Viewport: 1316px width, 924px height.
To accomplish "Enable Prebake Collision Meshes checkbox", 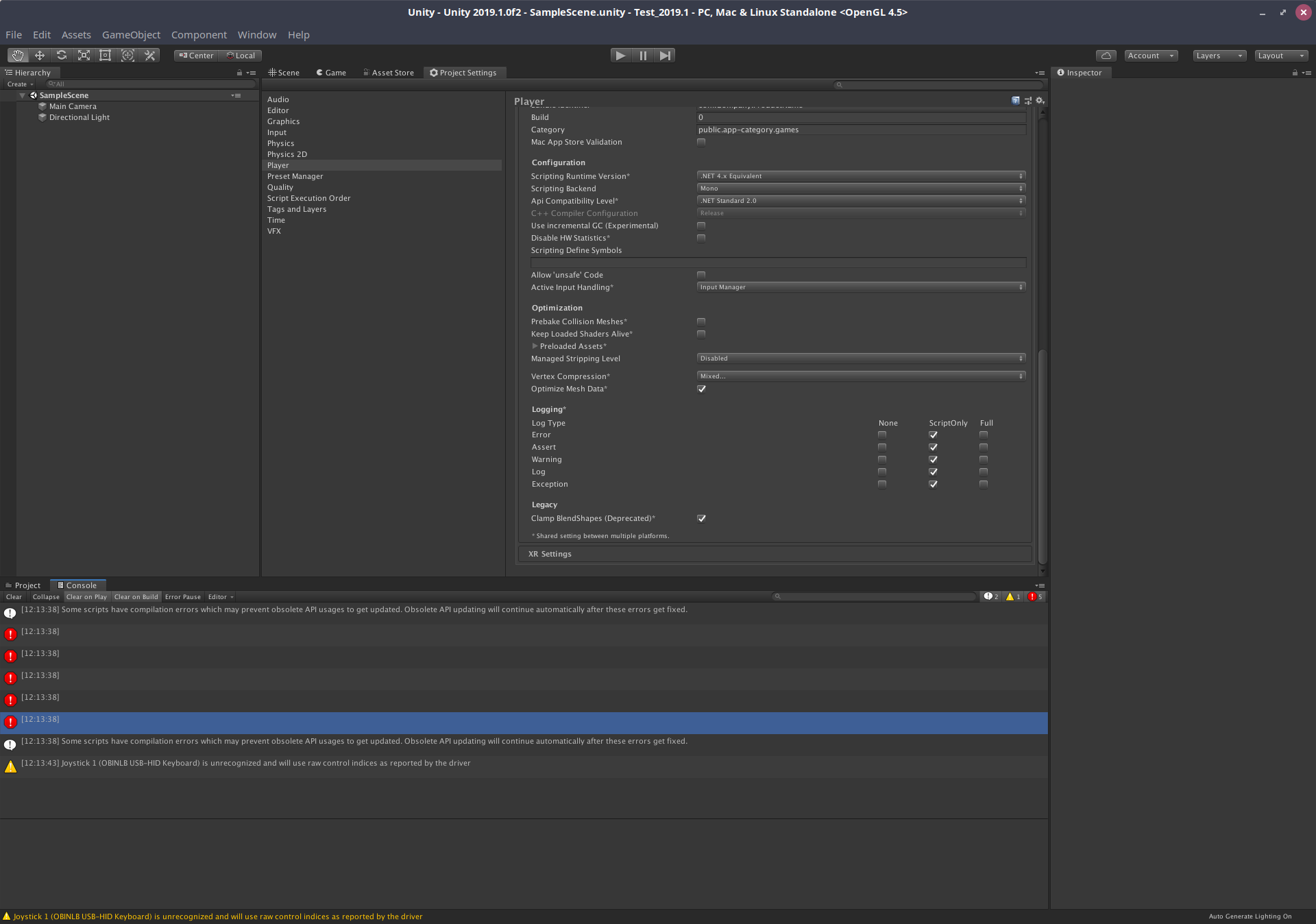I will (701, 321).
